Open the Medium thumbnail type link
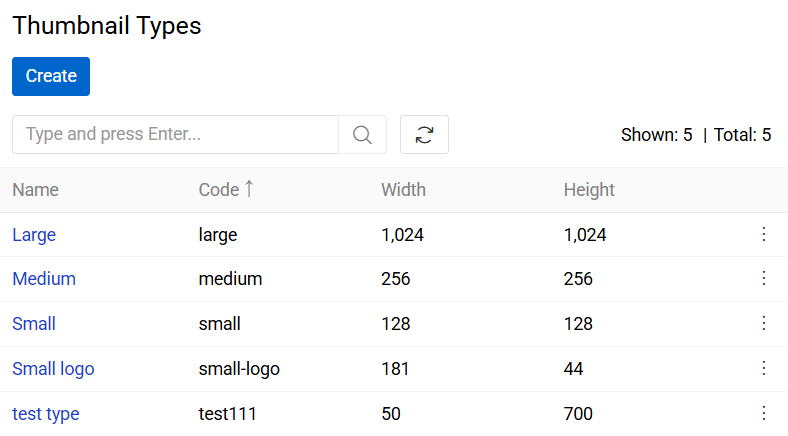The width and height of the screenshot is (788, 436). [44, 279]
